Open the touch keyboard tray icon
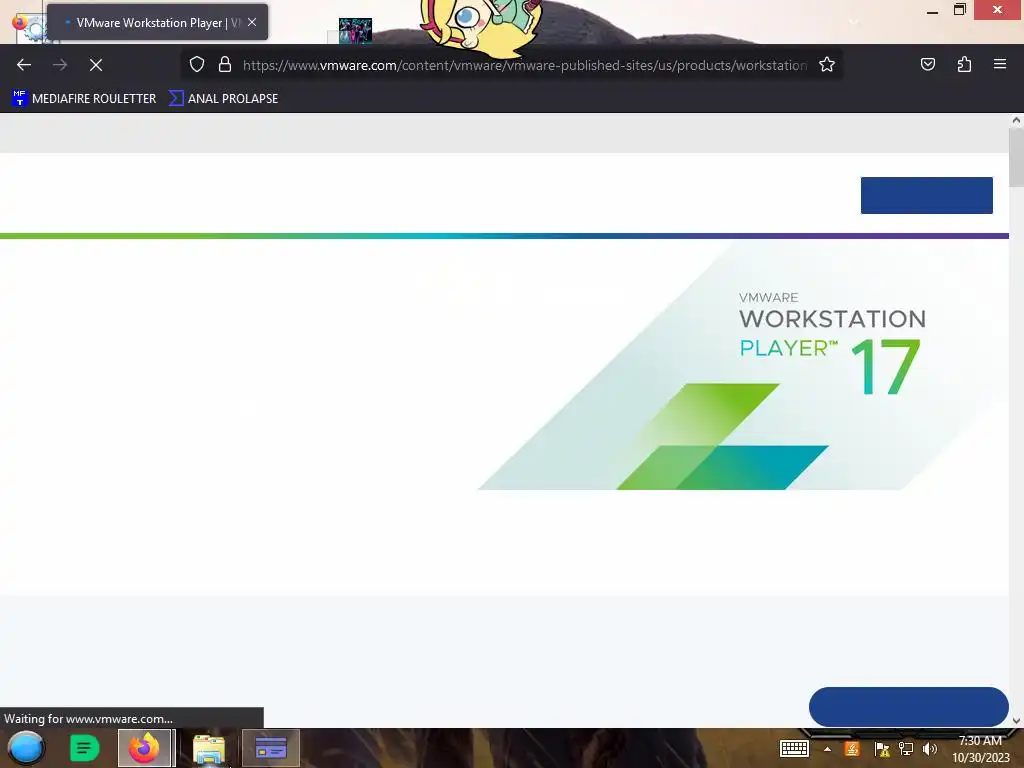Image resolution: width=1024 pixels, height=768 pixels. (794, 748)
